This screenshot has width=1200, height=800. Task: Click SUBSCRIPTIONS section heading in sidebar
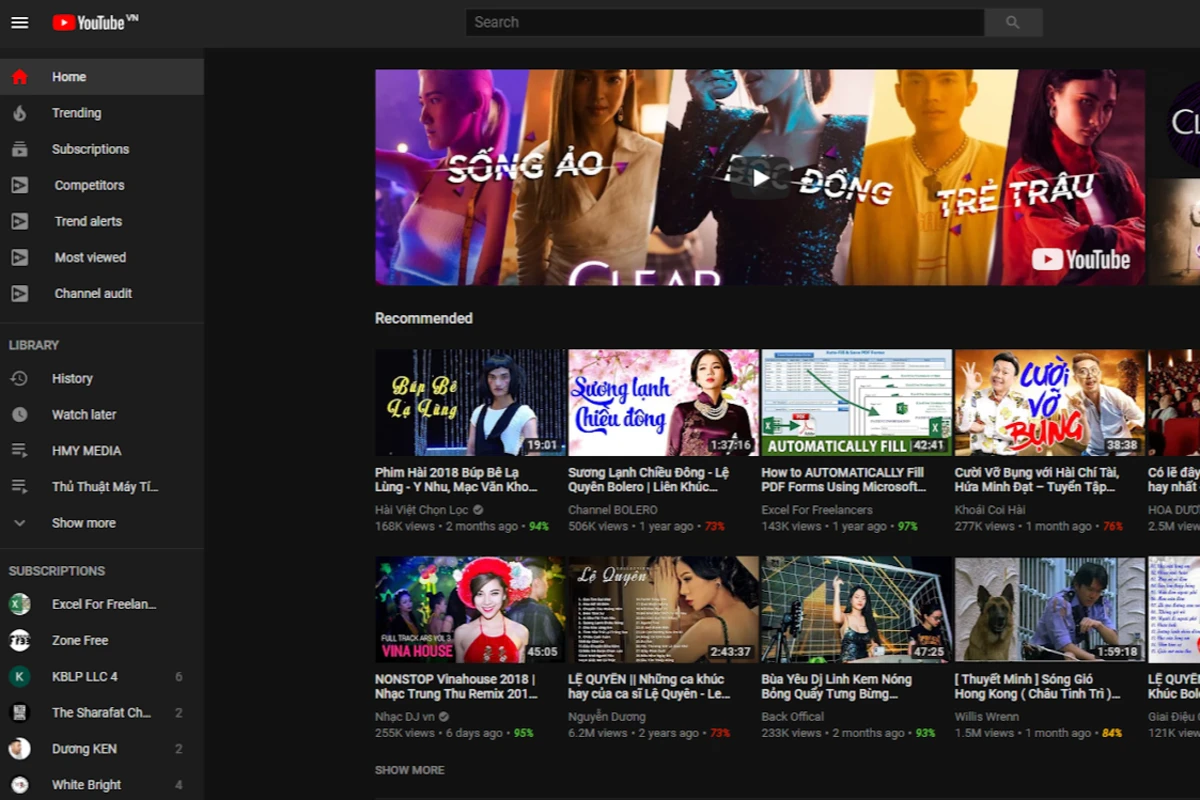coord(57,571)
